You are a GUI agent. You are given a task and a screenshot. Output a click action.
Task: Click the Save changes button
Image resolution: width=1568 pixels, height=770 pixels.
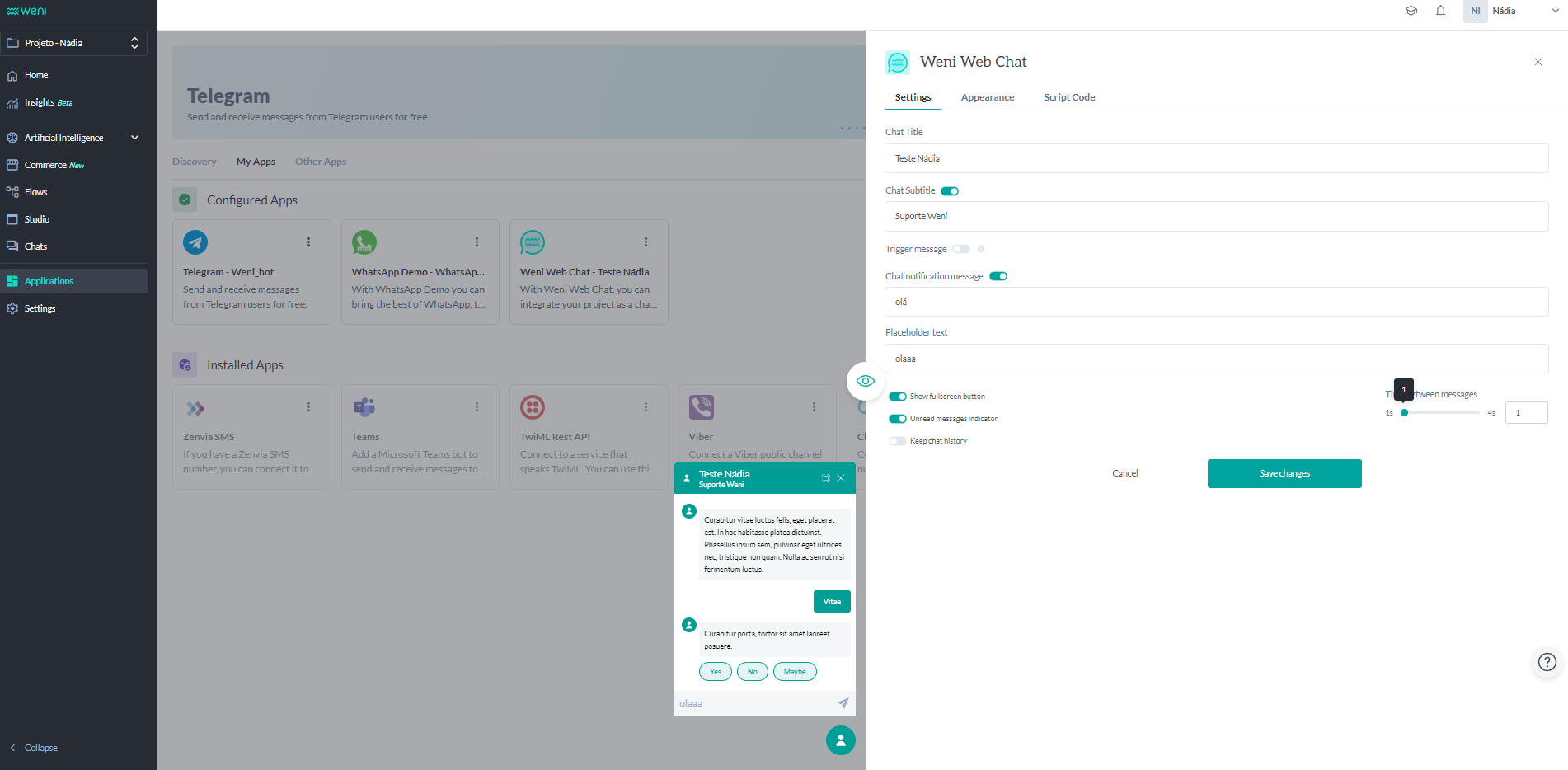(1284, 473)
